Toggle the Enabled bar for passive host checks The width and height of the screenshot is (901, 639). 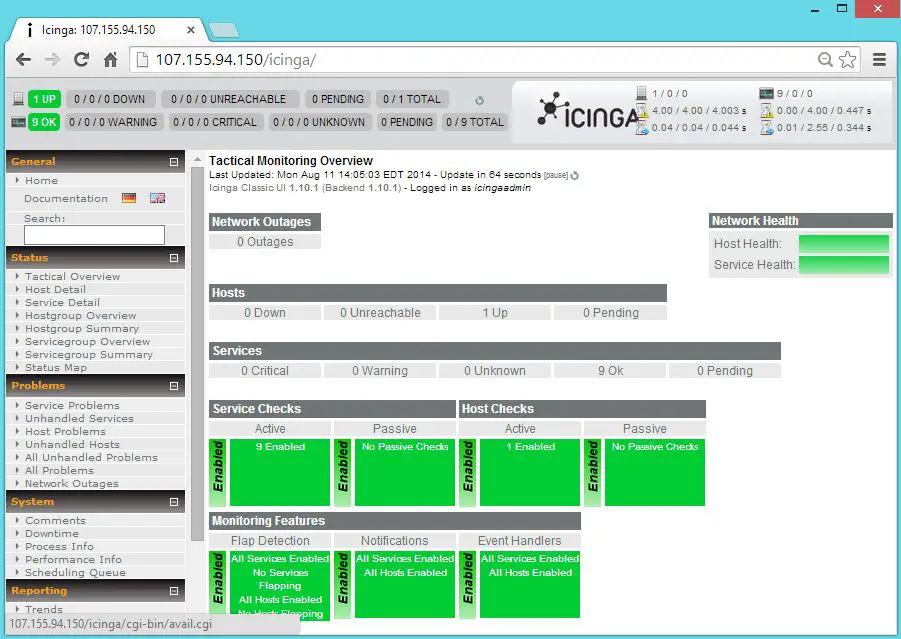(x=592, y=472)
